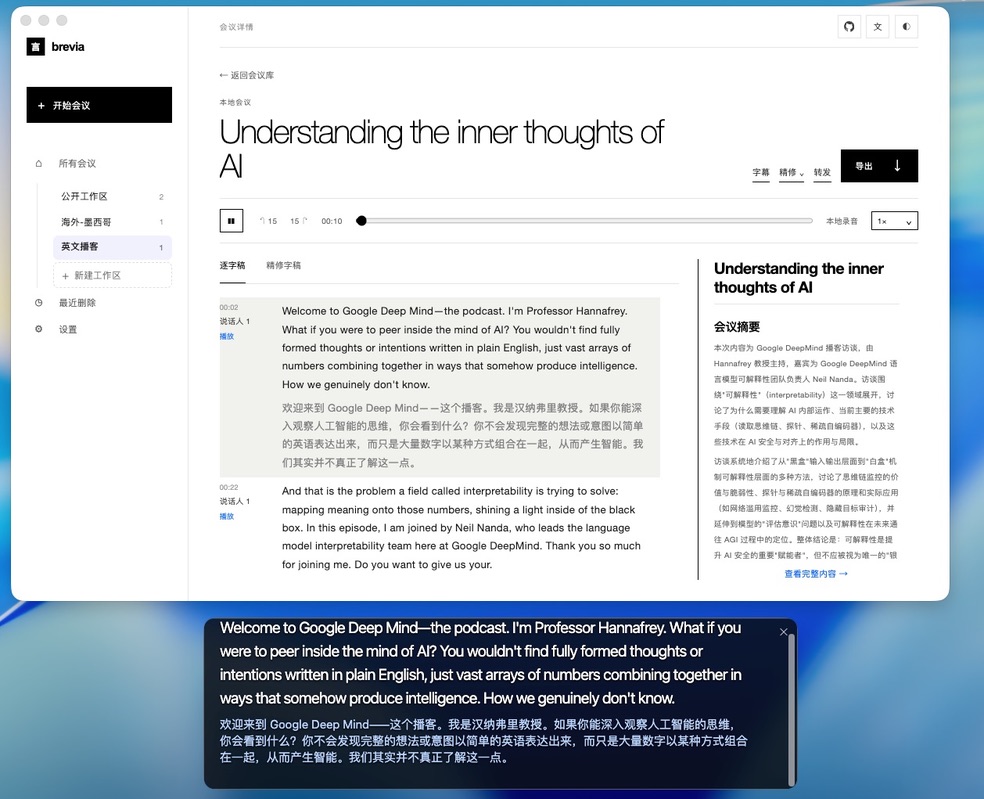Click the brevia logo icon
This screenshot has height=799, width=984.
click(x=36, y=46)
